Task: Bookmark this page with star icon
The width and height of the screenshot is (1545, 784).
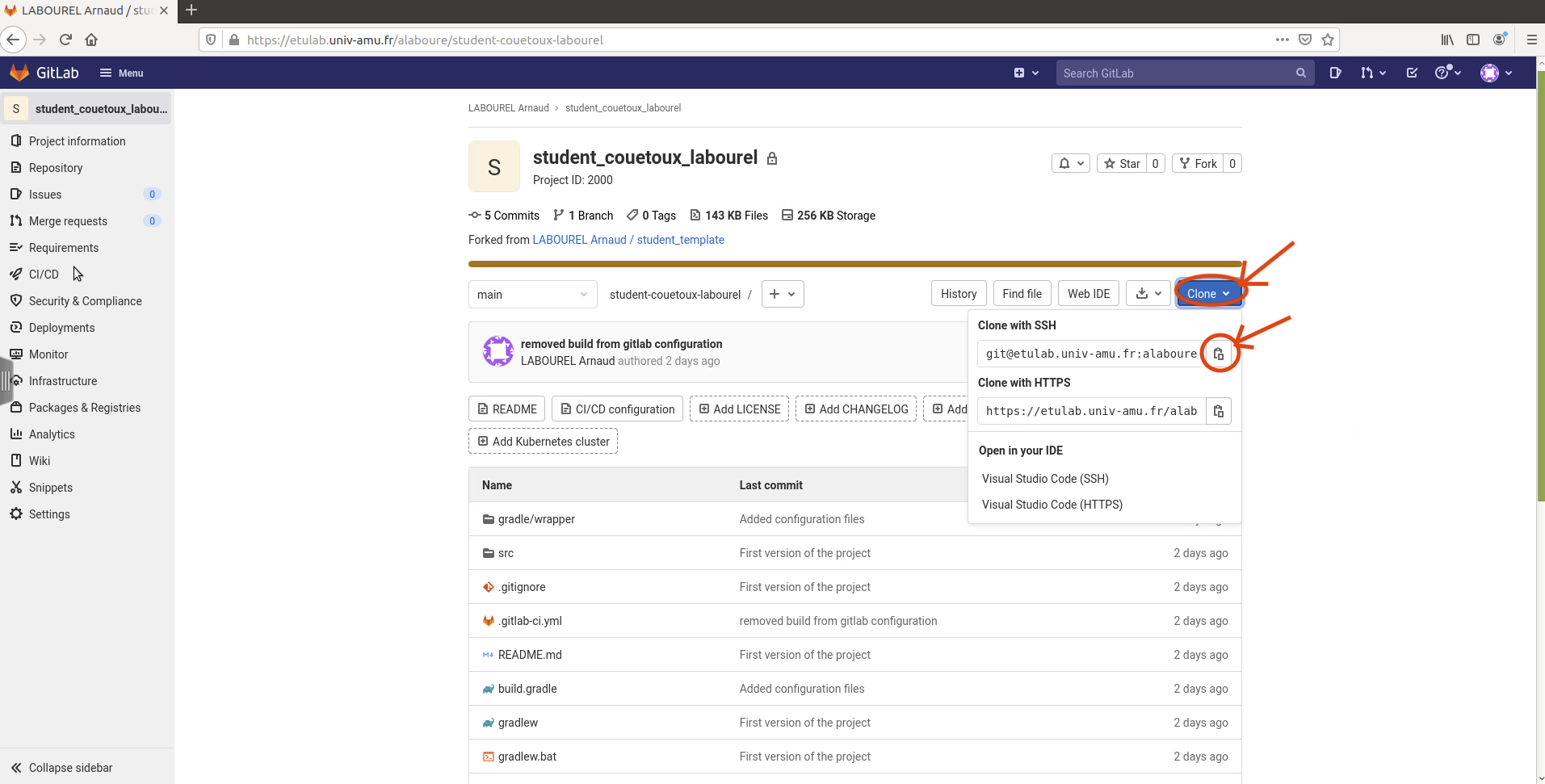Action: [x=1328, y=40]
